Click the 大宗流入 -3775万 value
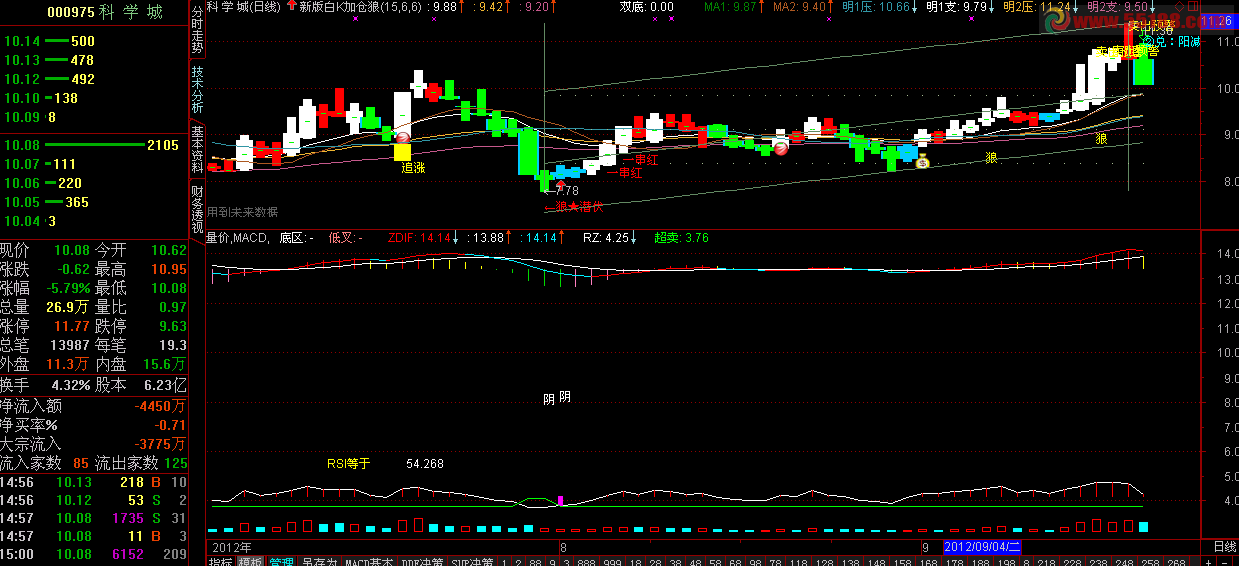This screenshot has height=566, width=1239. tap(160, 444)
